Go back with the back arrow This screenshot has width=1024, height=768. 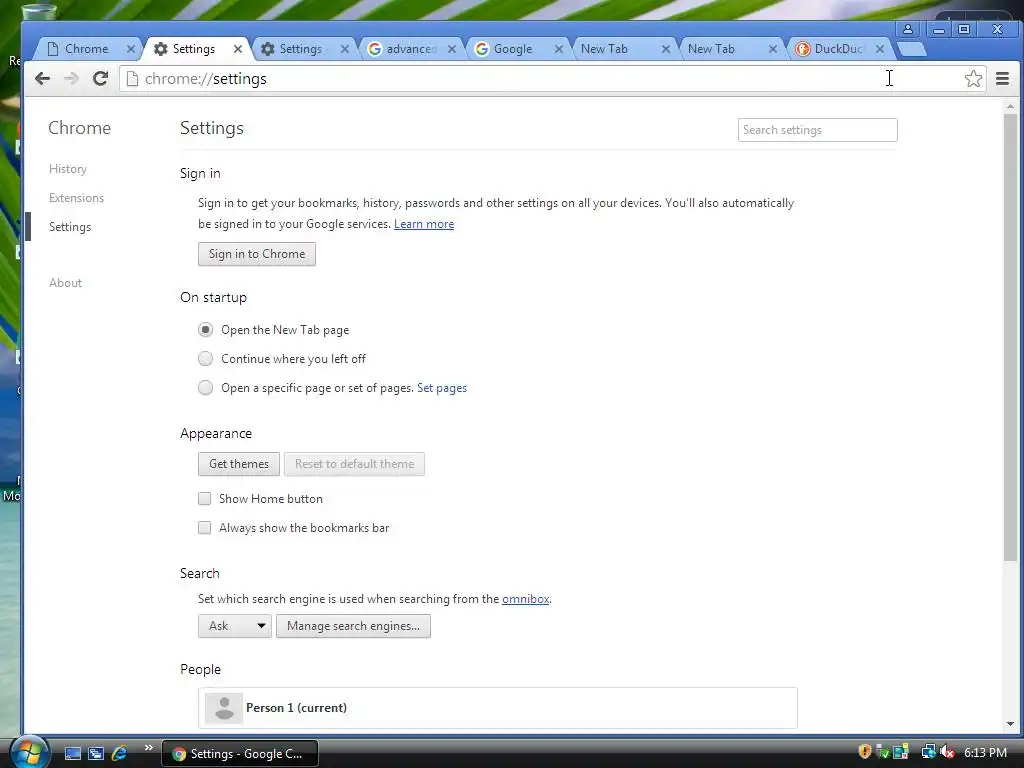click(42, 79)
